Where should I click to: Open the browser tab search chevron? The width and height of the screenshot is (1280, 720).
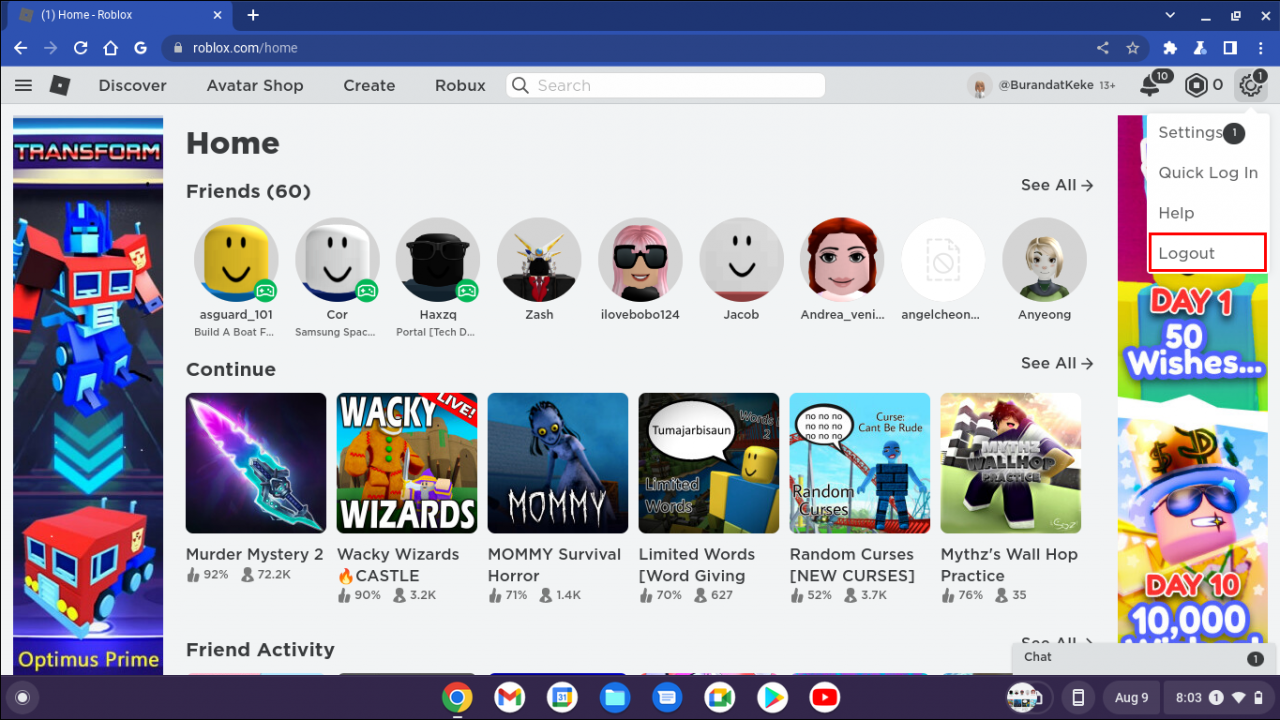point(1170,15)
